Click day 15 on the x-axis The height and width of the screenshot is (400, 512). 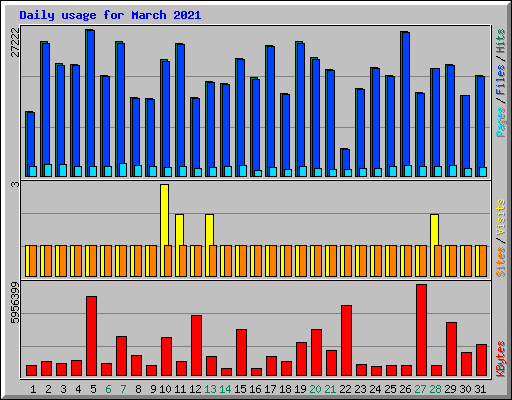pyautogui.click(x=240, y=389)
